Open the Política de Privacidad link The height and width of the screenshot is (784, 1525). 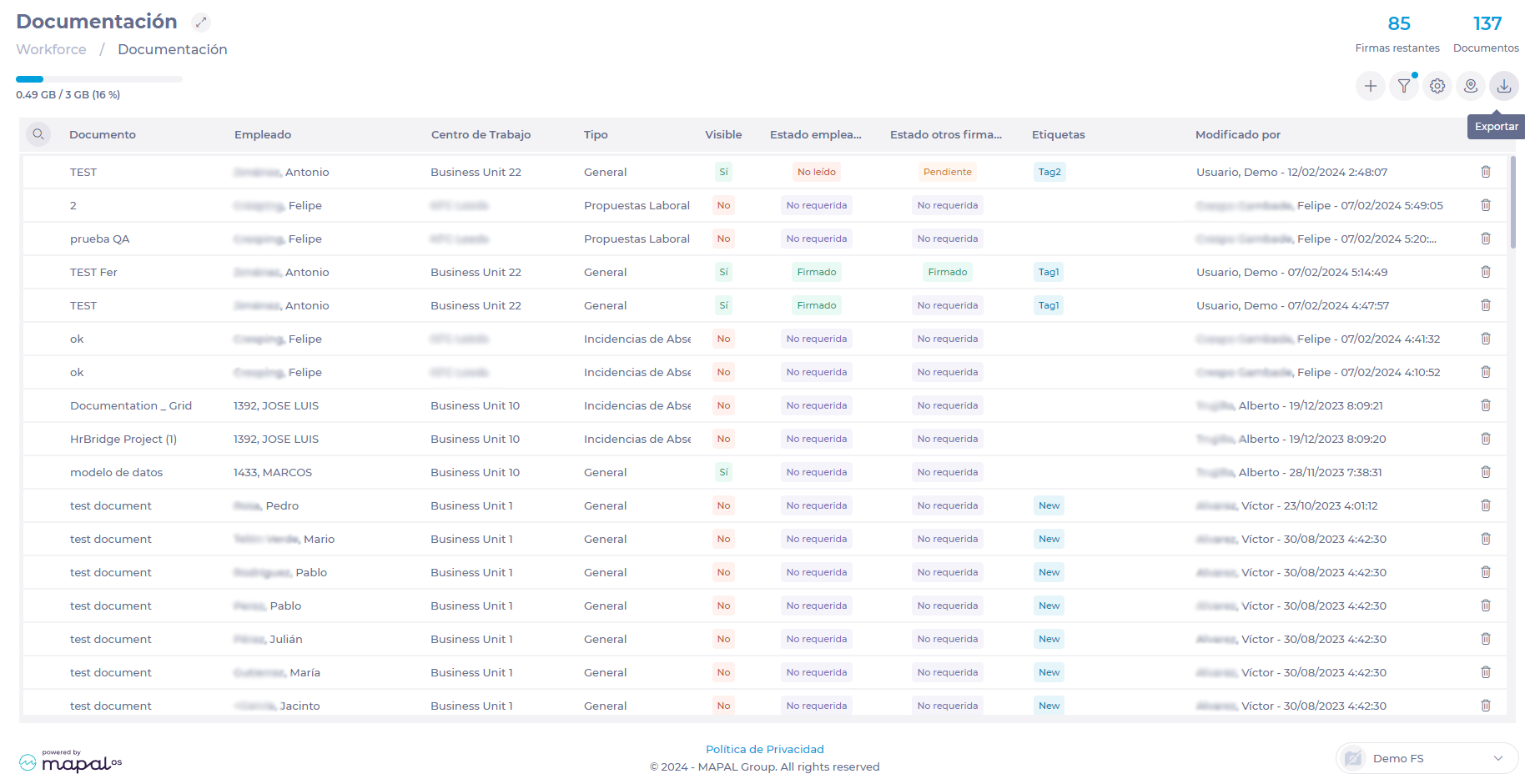coord(764,749)
